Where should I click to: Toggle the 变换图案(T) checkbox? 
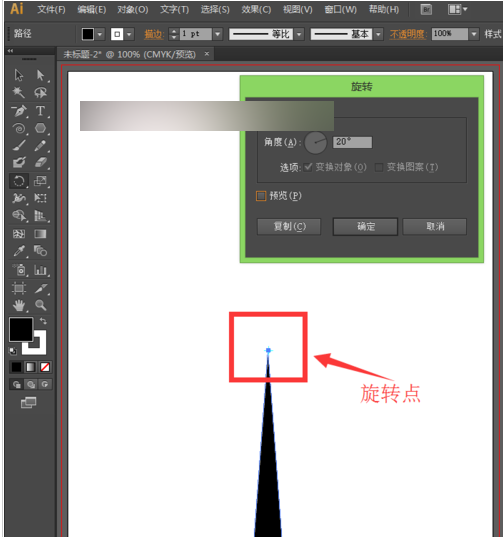click(x=379, y=167)
